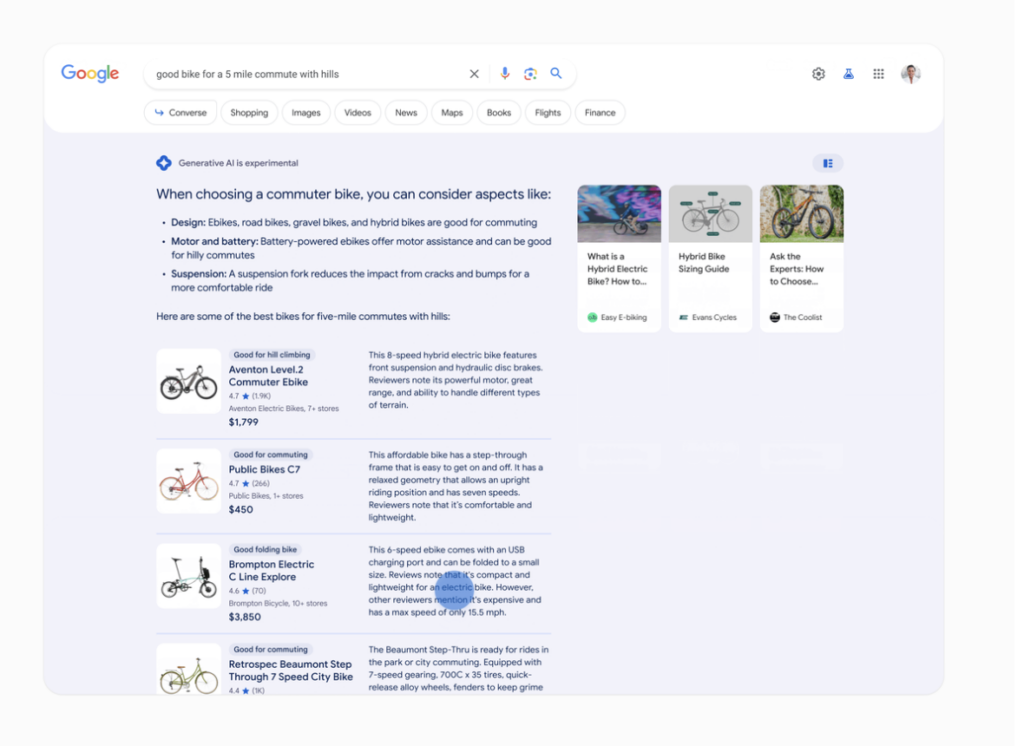Click Good for commuting tag on Public Bikes

(270, 455)
